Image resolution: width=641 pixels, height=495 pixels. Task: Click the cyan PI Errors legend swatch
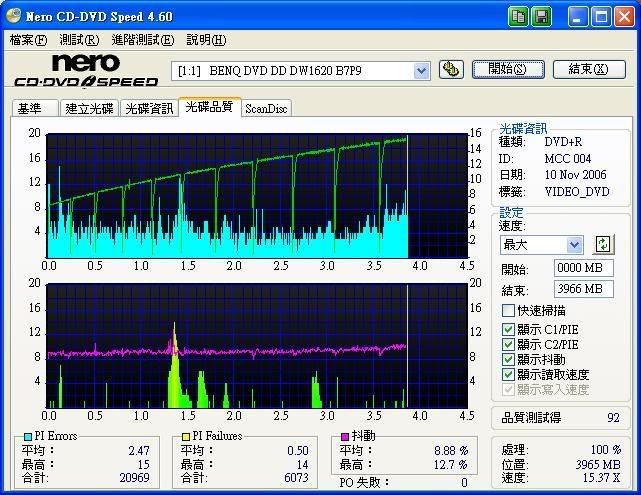click(x=28, y=437)
